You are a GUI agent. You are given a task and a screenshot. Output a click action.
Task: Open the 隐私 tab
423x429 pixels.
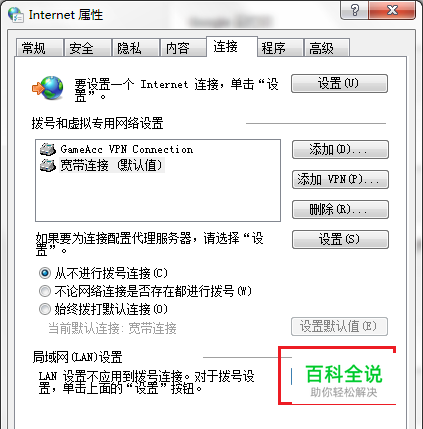pyautogui.click(x=136, y=48)
